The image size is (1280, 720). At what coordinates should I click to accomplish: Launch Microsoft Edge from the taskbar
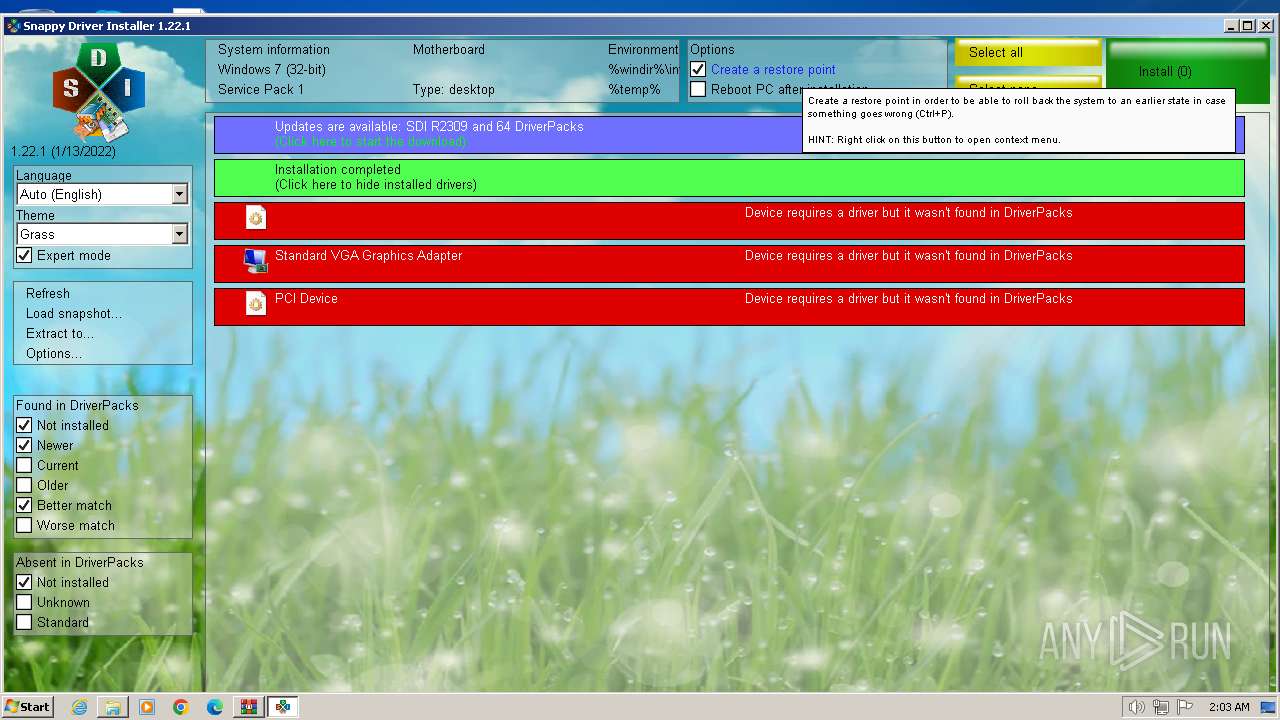click(215, 707)
